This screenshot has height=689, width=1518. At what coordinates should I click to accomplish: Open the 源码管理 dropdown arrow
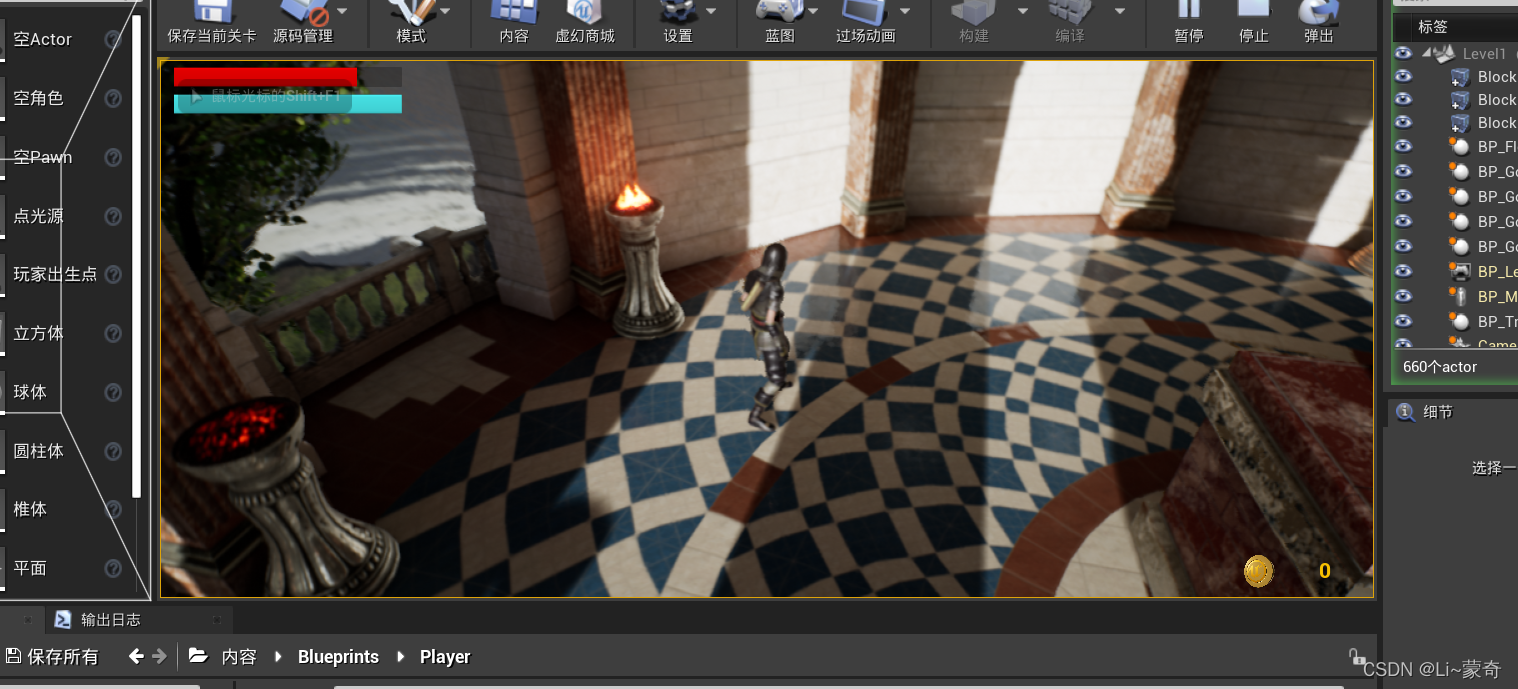point(342,11)
